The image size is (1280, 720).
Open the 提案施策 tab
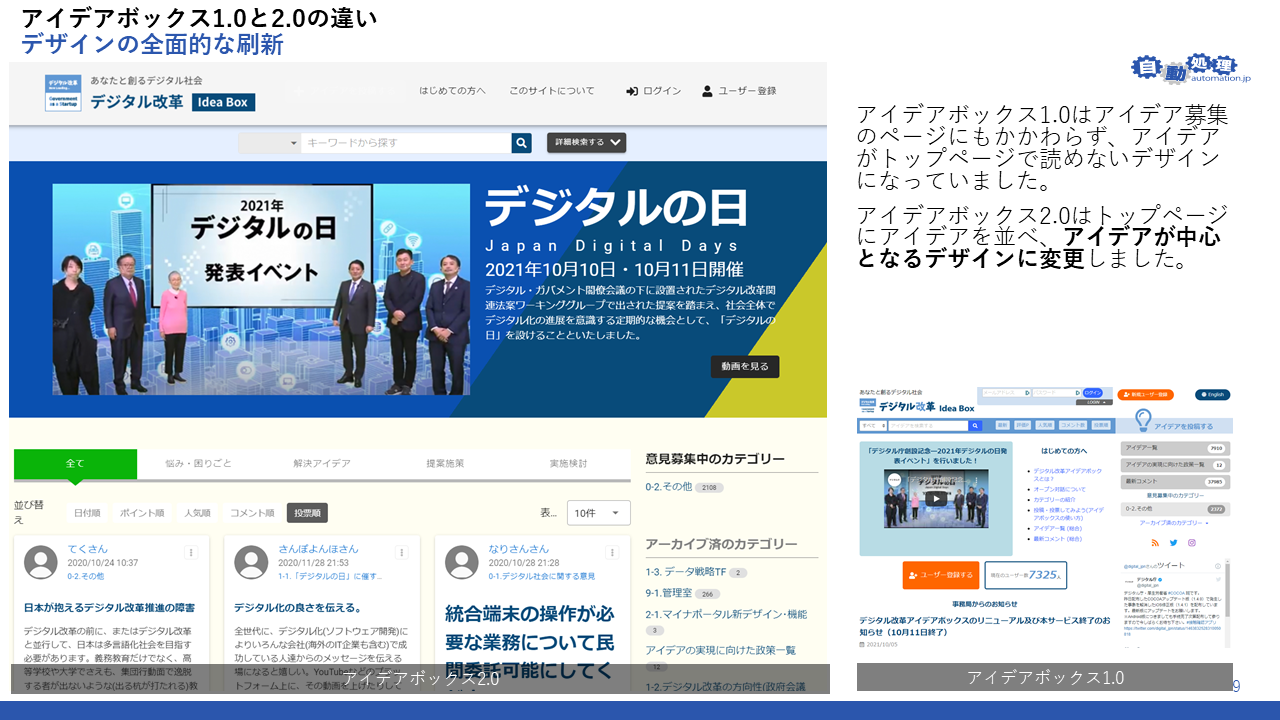point(445,464)
